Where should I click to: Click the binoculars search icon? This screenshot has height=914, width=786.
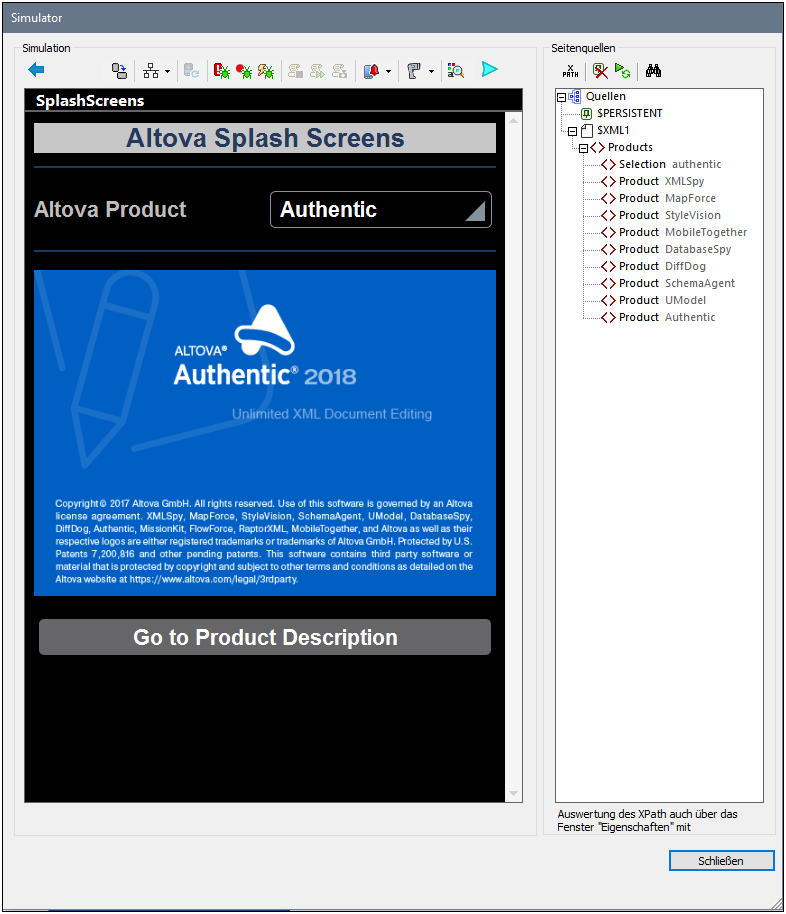click(x=654, y=71)
